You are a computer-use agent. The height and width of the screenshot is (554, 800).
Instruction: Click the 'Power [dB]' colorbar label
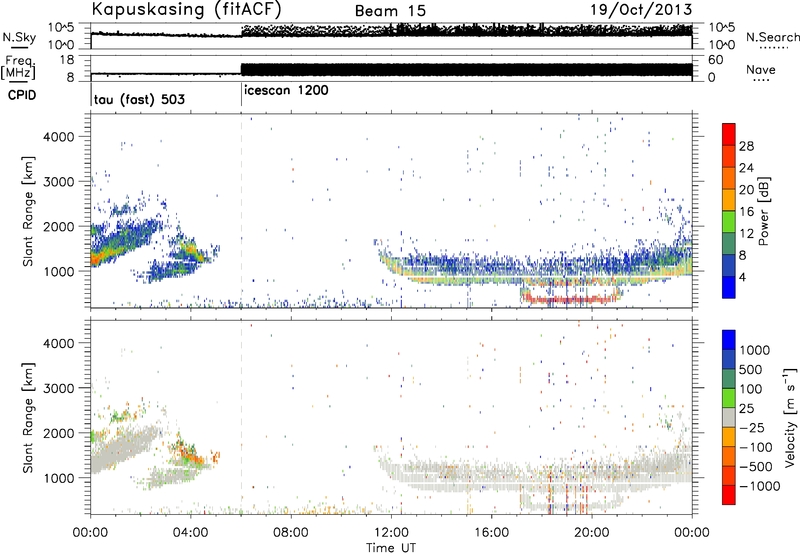click(x=763, y=211)
